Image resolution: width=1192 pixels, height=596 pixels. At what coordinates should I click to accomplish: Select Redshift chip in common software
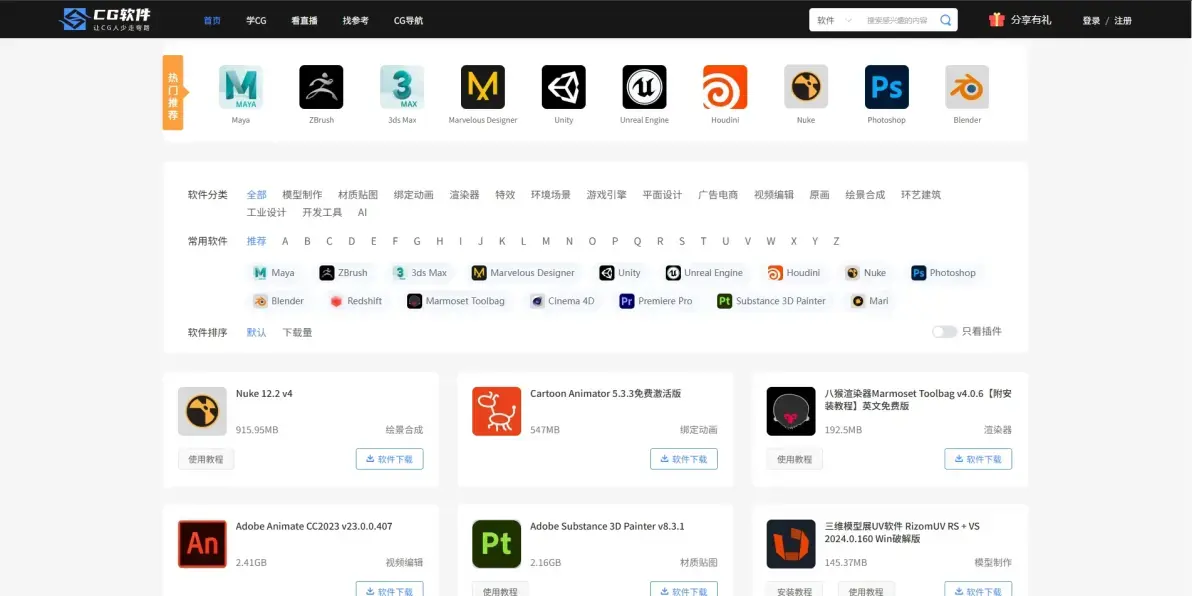pyautogui.click(x=356, y=301)
